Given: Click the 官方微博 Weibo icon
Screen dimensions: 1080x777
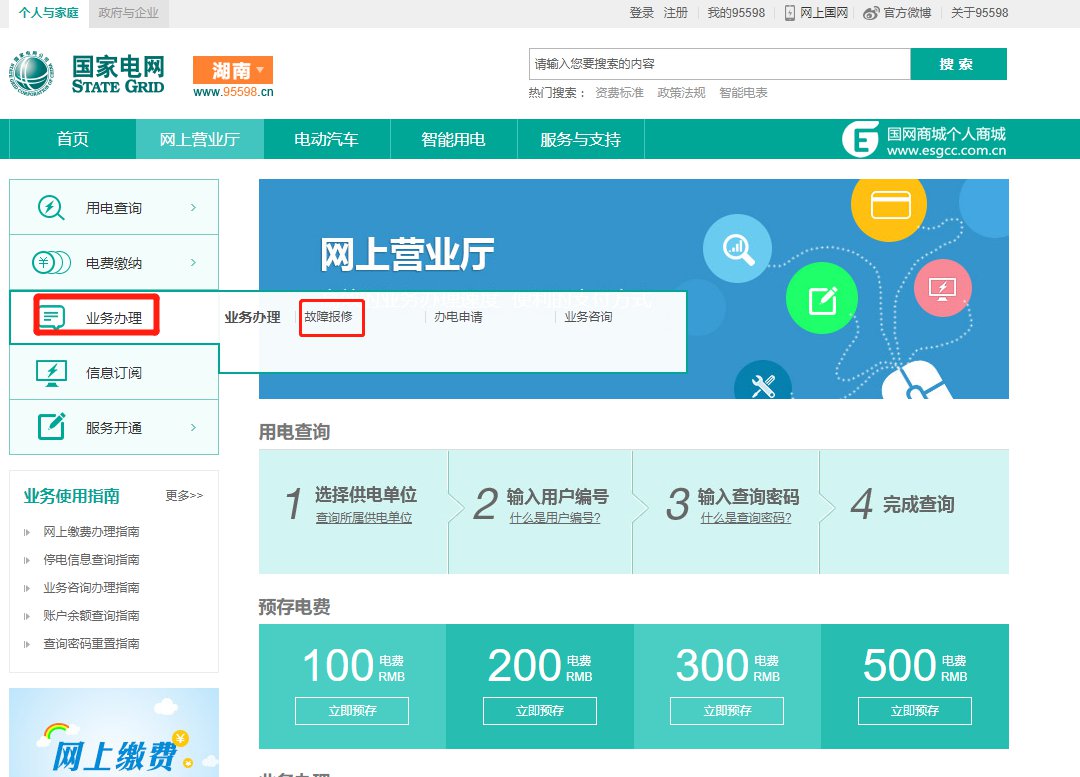Looking at the screenshot, I should pos(871,13).
